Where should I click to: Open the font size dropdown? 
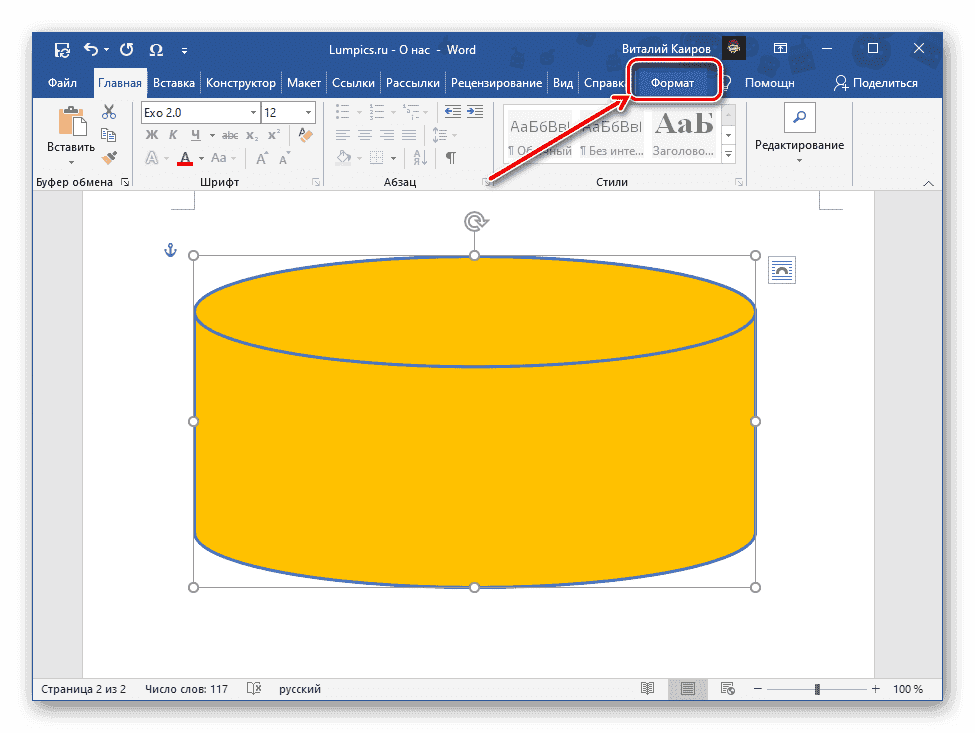click(308, 111)
